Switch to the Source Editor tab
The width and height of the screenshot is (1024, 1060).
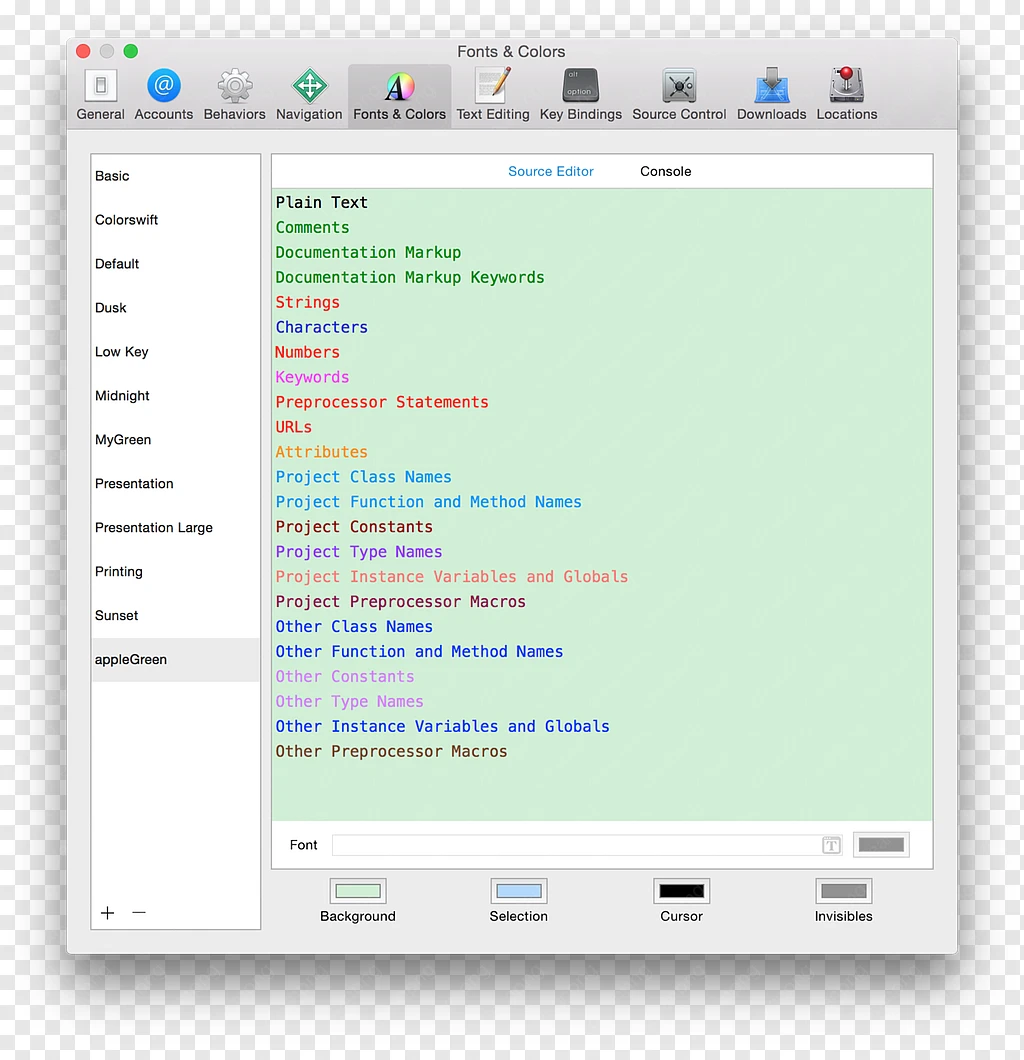pyautogui.click(x=550, y=172)
